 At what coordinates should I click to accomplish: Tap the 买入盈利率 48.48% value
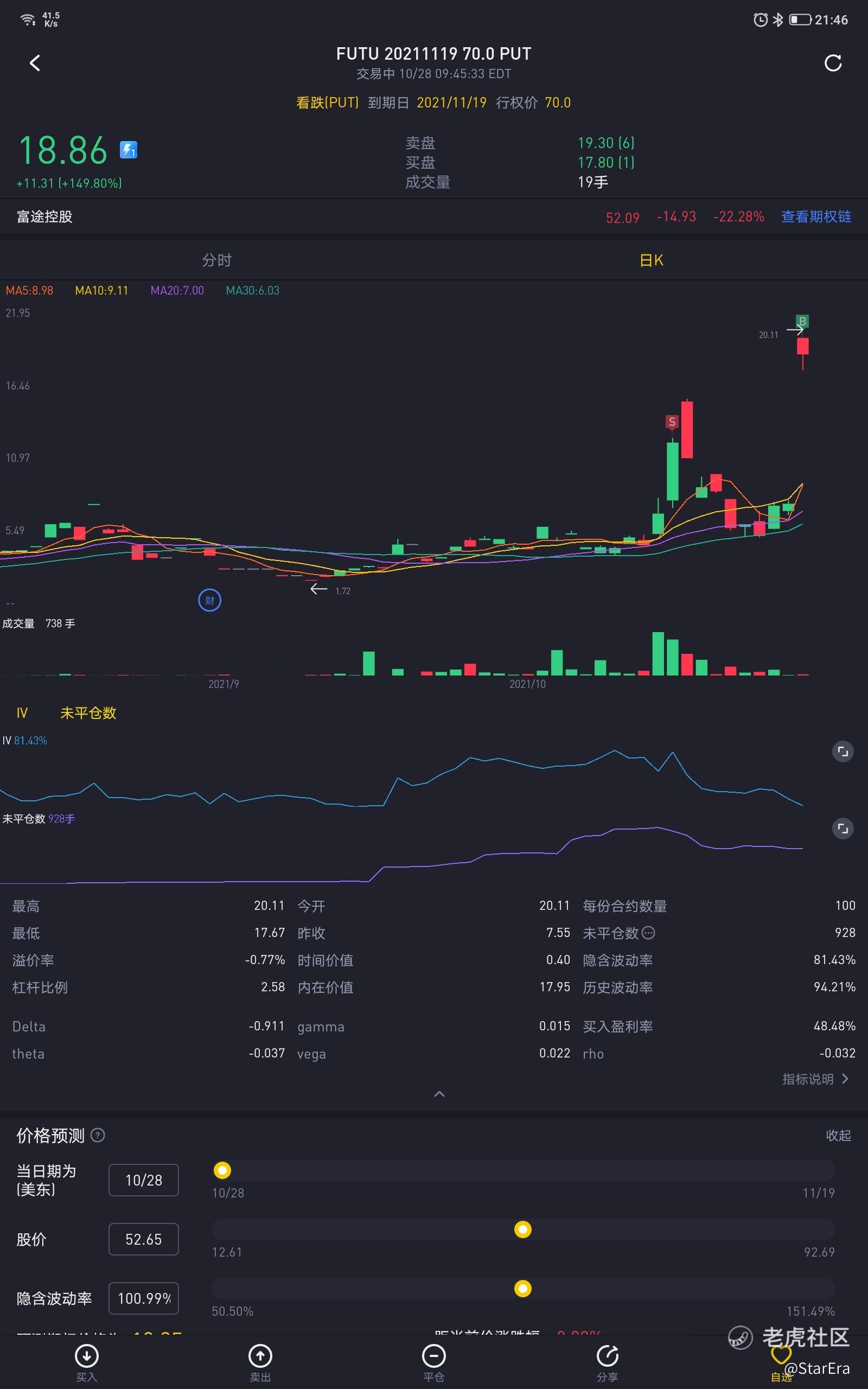coord(834,1025)
